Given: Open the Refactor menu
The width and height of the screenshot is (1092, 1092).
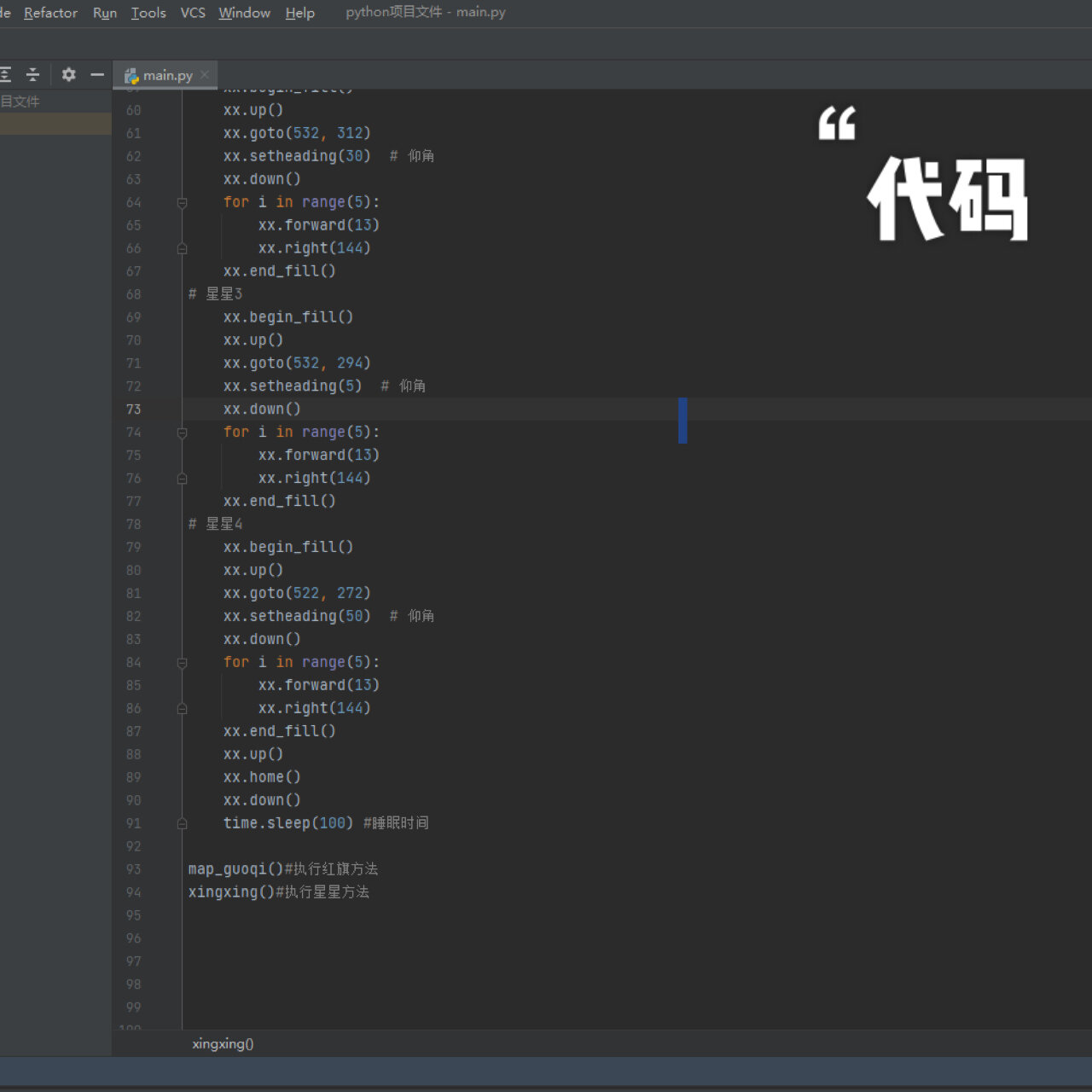Looking at the screenshot, I should click(49, 12).
